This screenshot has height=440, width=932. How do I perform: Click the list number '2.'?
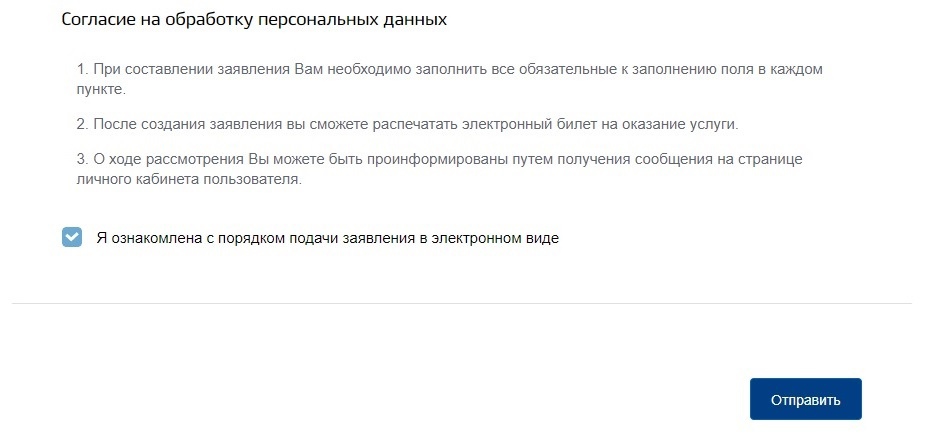point(83,125)
